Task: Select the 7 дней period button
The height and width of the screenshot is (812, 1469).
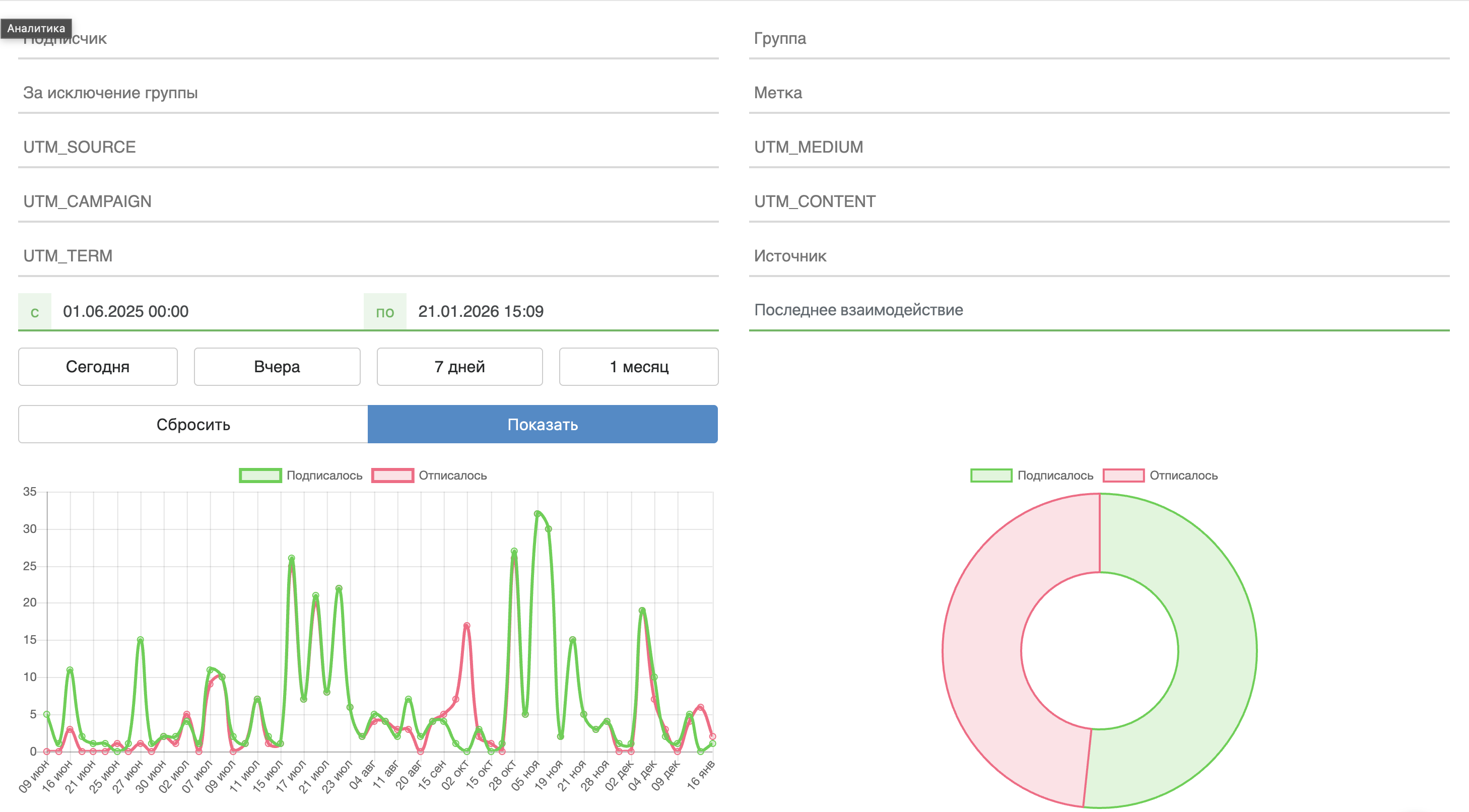Action: tap(459, 367)
